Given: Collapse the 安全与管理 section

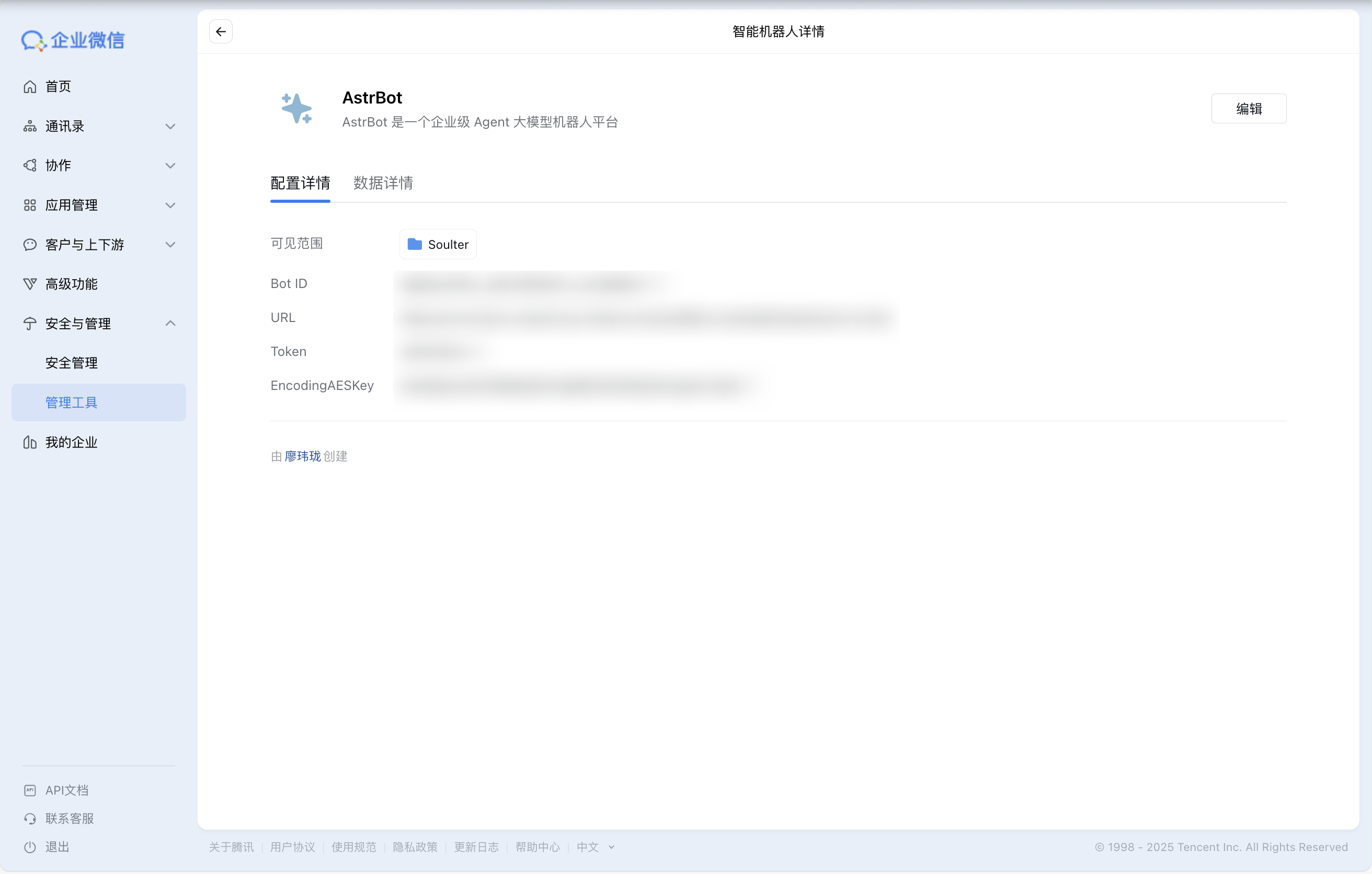Looking at the screenshot, I should point(170,323).
